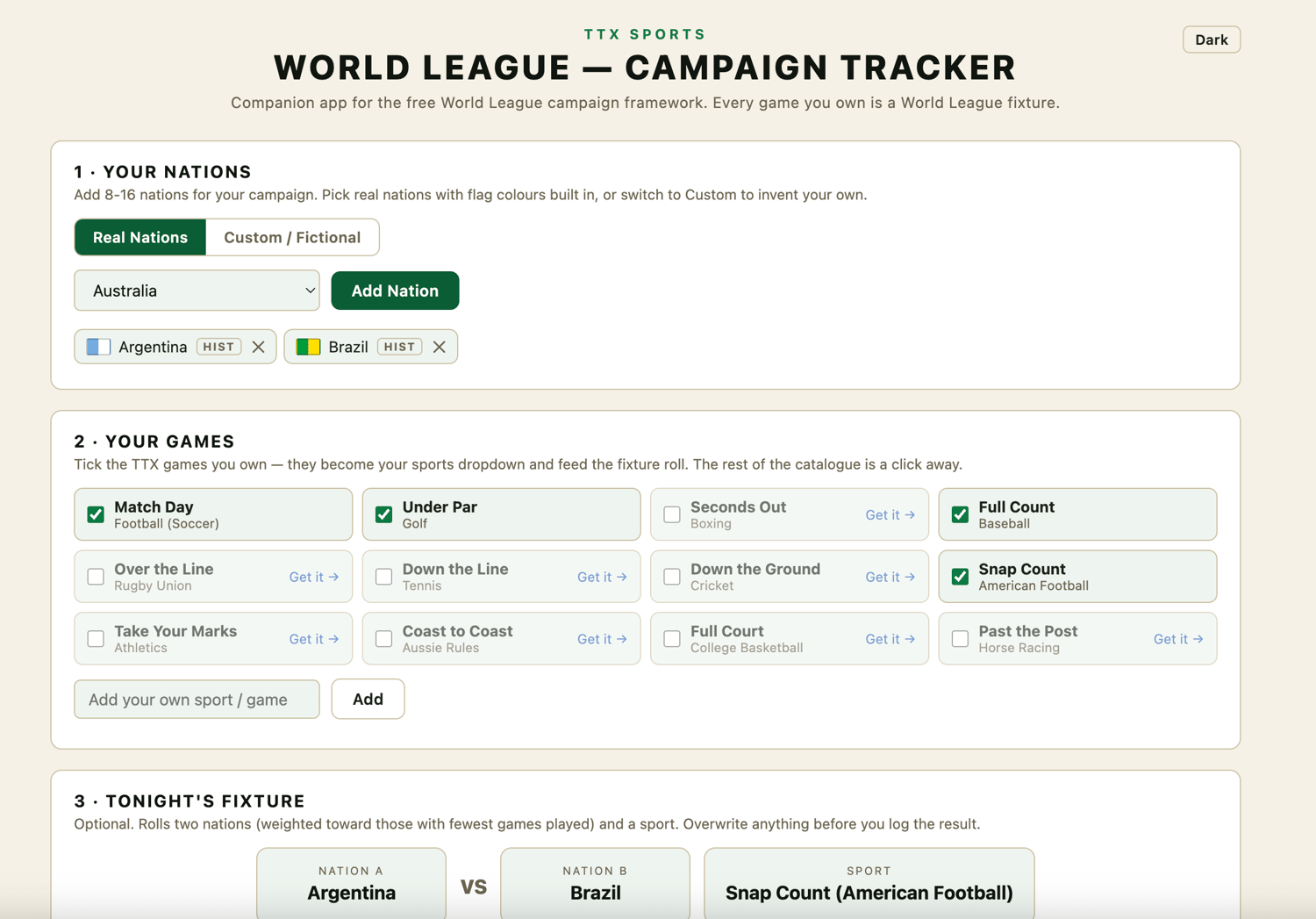Click the '1 · YOUR NATIONS' heading
1316x919 pixels.
click(162, 172)
